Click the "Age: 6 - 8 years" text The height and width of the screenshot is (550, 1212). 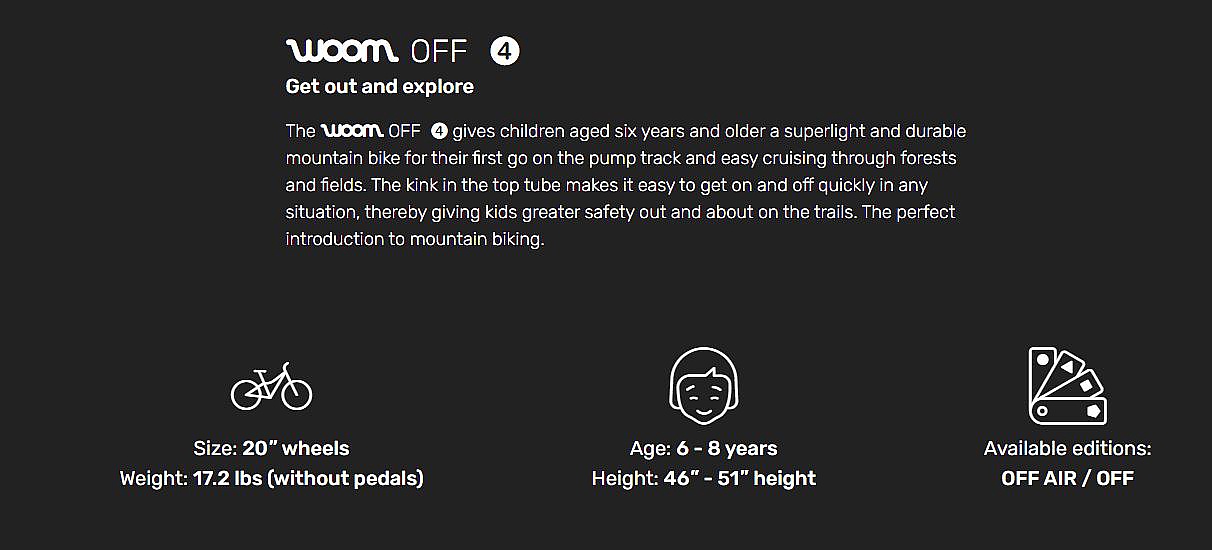tap(703, 448)
